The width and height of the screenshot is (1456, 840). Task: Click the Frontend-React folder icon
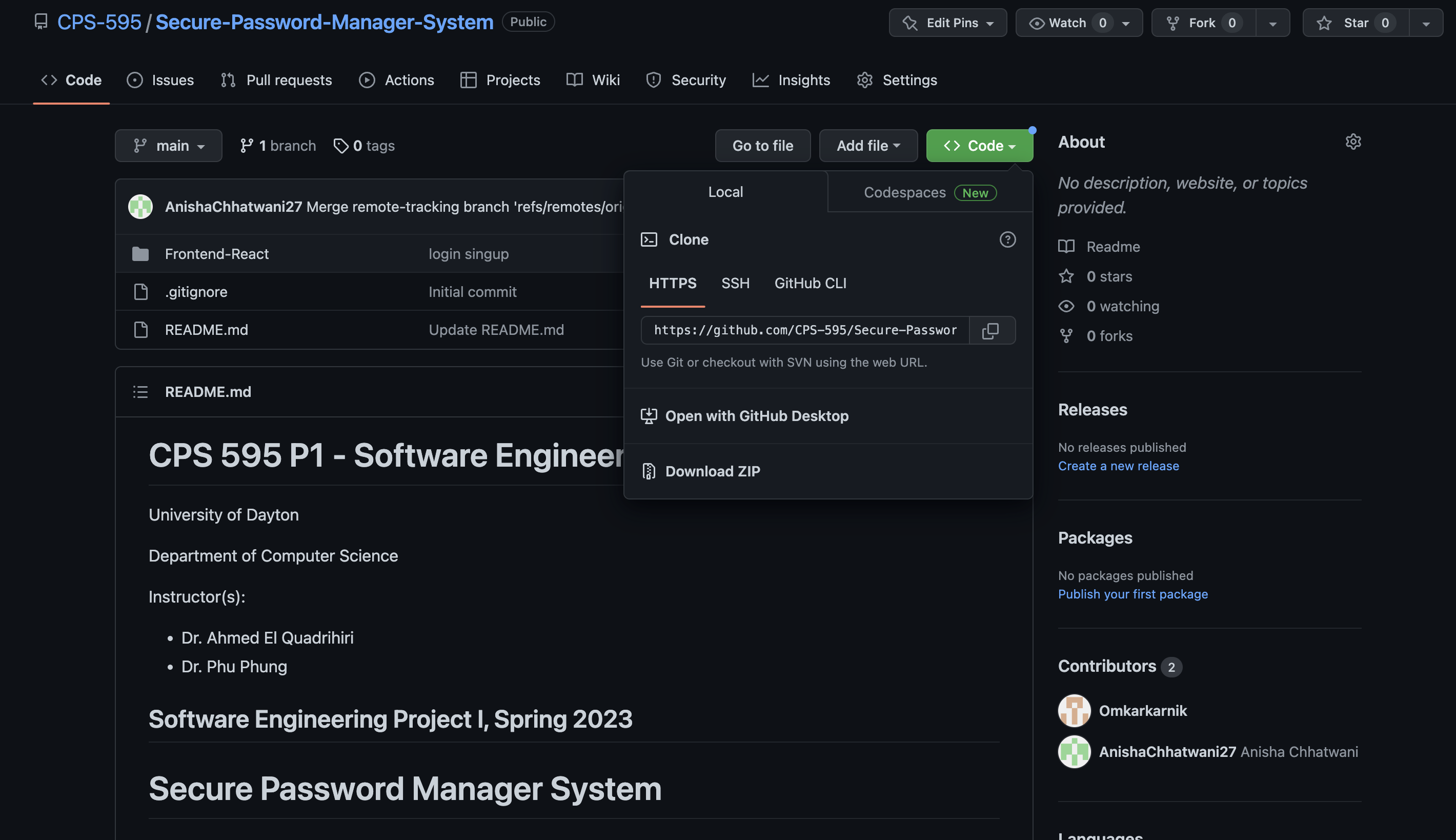point(140,253)
